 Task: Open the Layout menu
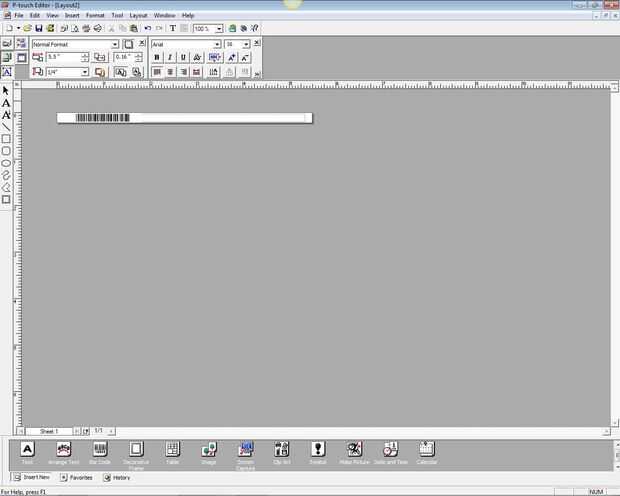click(x=138, y=15)
